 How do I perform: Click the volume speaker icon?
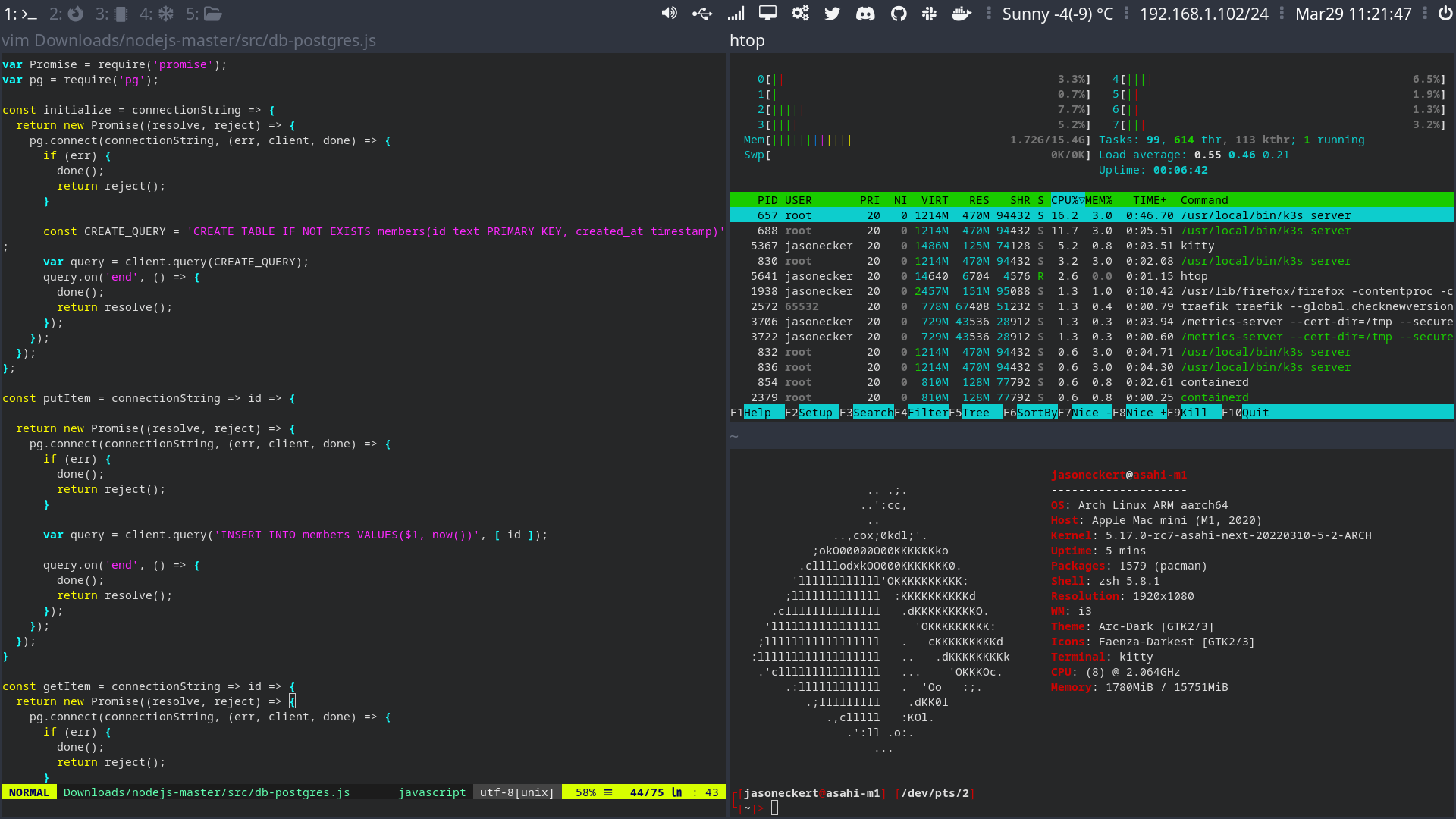pos(669,14)
